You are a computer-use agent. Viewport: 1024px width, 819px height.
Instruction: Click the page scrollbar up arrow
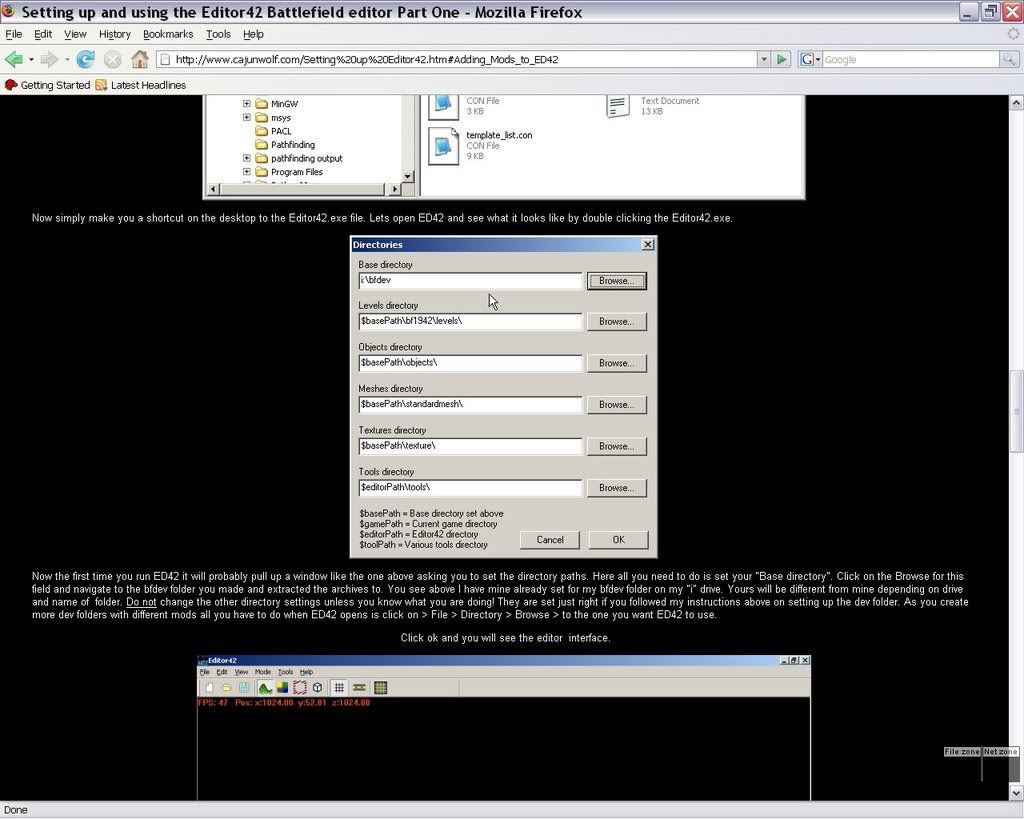1016,103
